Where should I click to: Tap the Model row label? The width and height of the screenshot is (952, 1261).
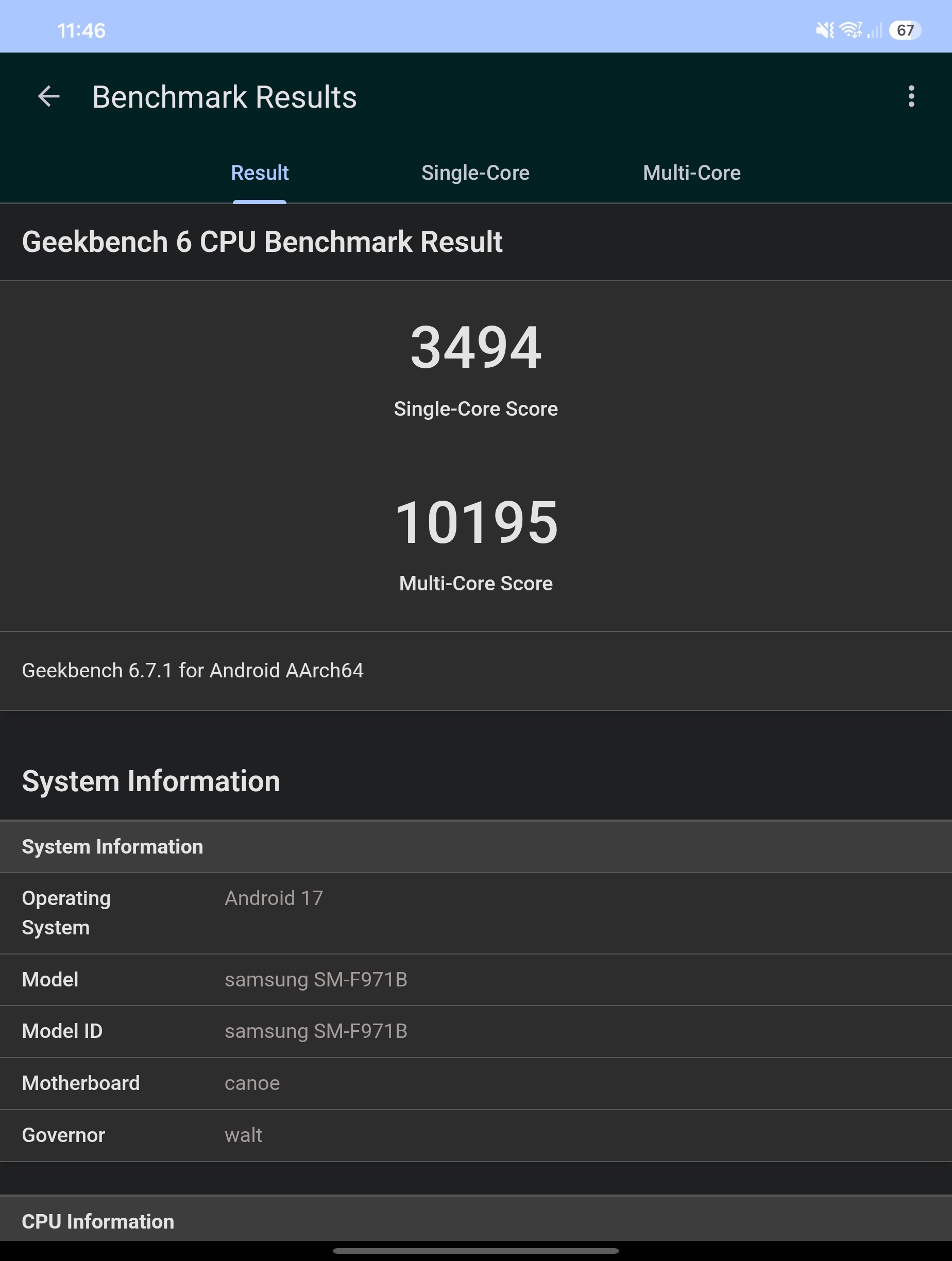pyautogui.click(x=50, y=979)
